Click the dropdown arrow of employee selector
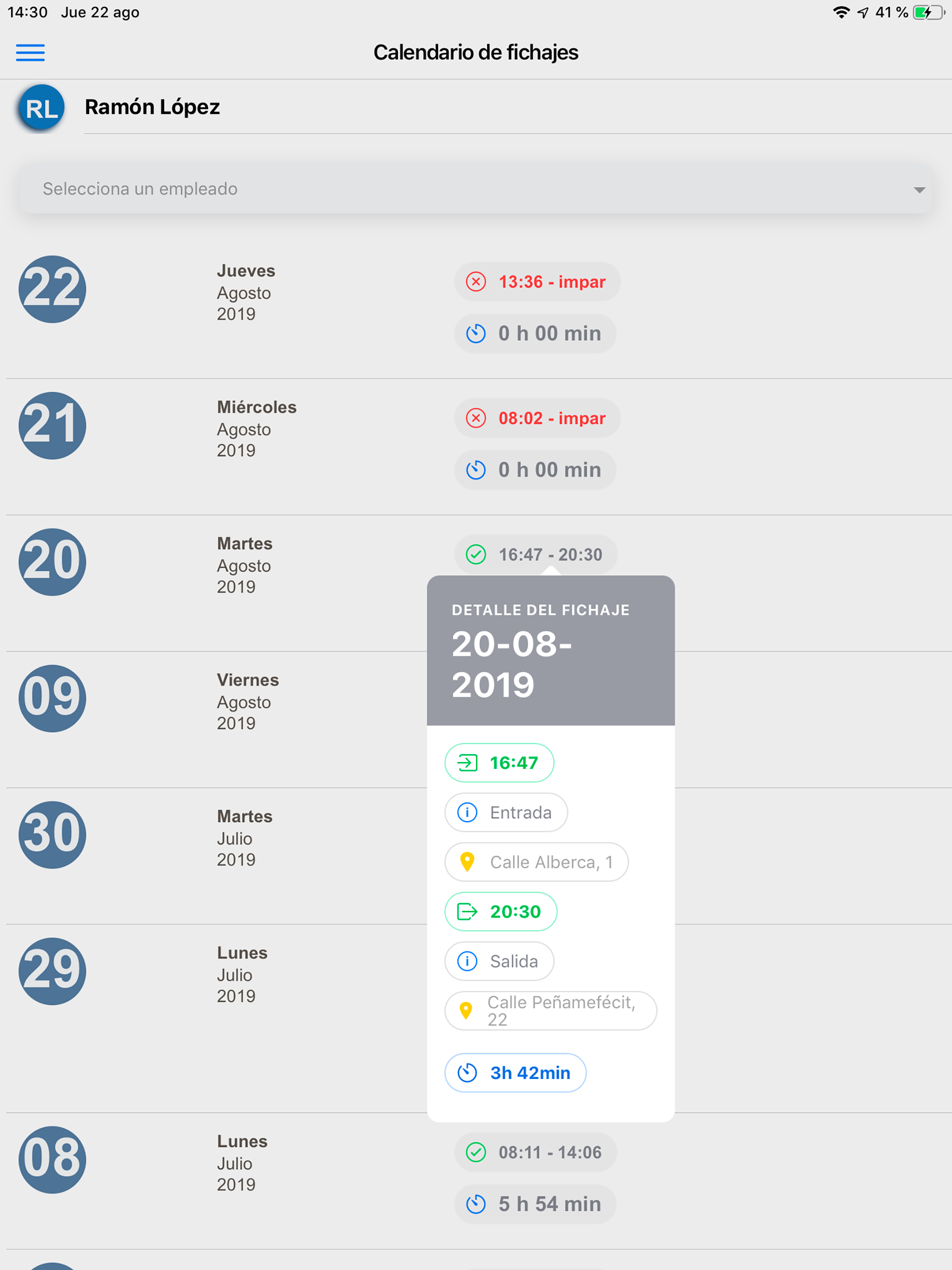The image size is (952, 1270). (x=919, y=190)
